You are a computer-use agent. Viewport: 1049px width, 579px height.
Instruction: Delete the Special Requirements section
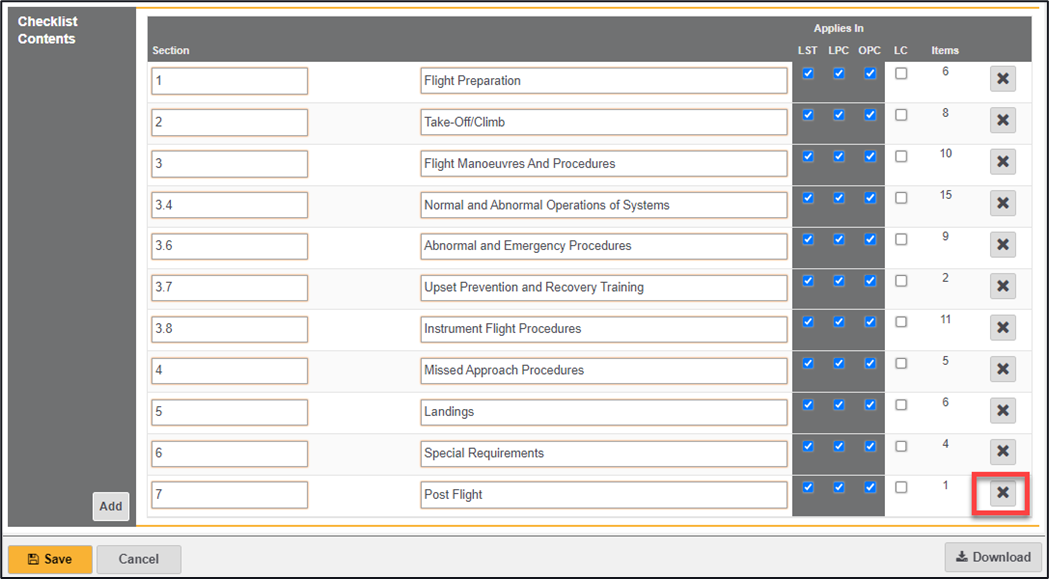click(1002, 452)
